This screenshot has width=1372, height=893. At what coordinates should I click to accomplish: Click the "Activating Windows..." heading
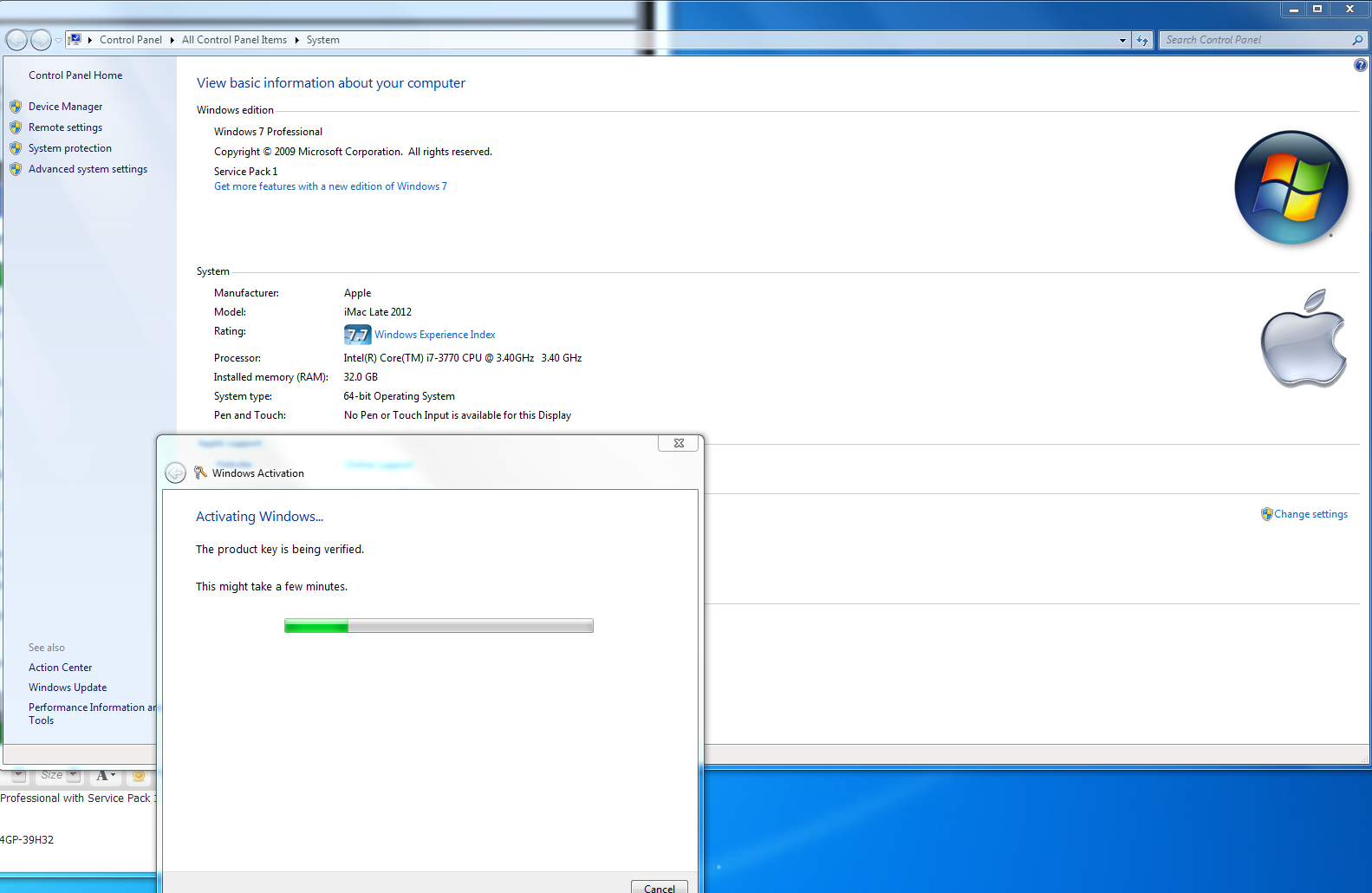tap(259, 517)
